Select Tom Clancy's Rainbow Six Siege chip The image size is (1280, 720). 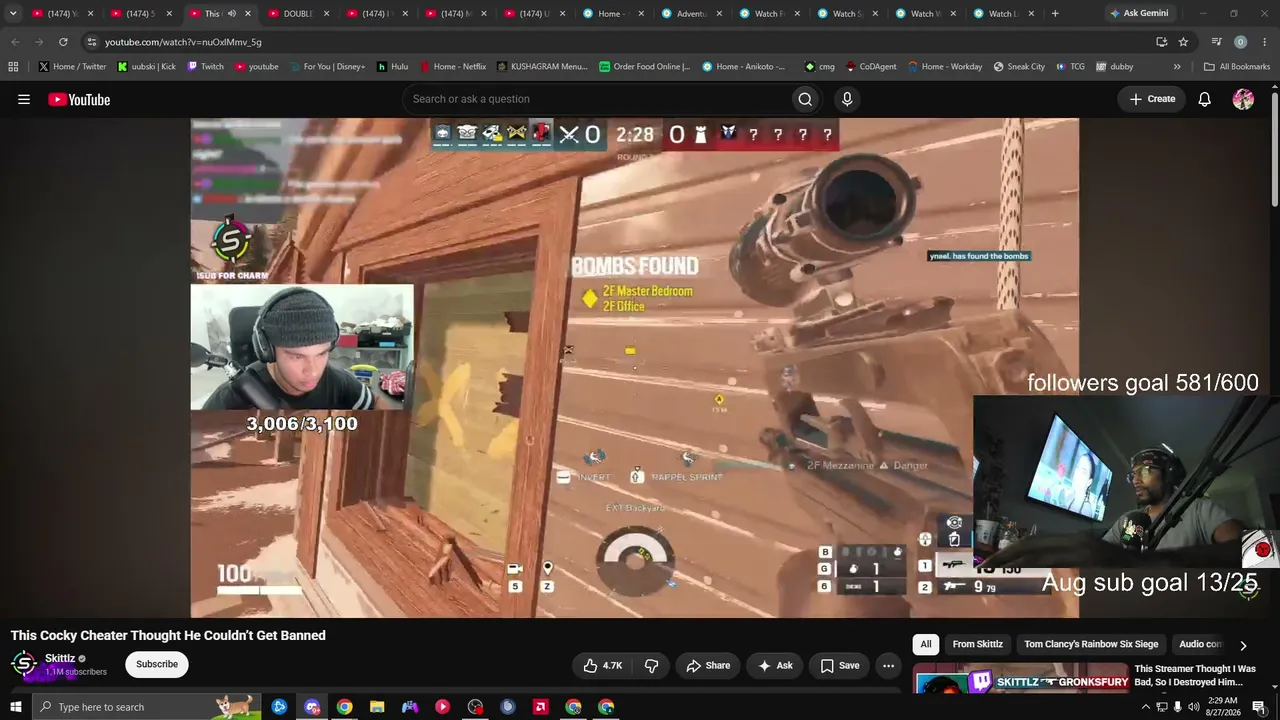click(x=1091, y=644)
